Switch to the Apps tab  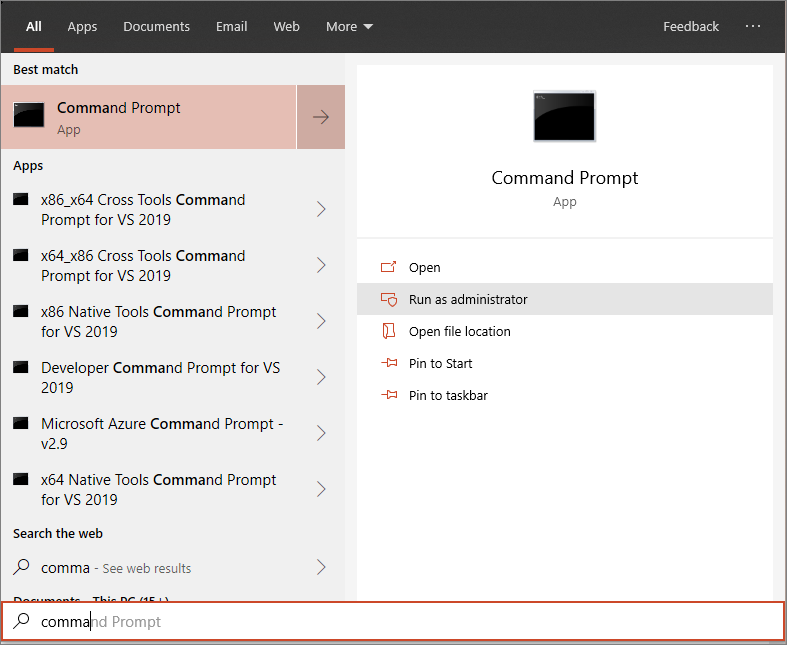tap(82, 27)
